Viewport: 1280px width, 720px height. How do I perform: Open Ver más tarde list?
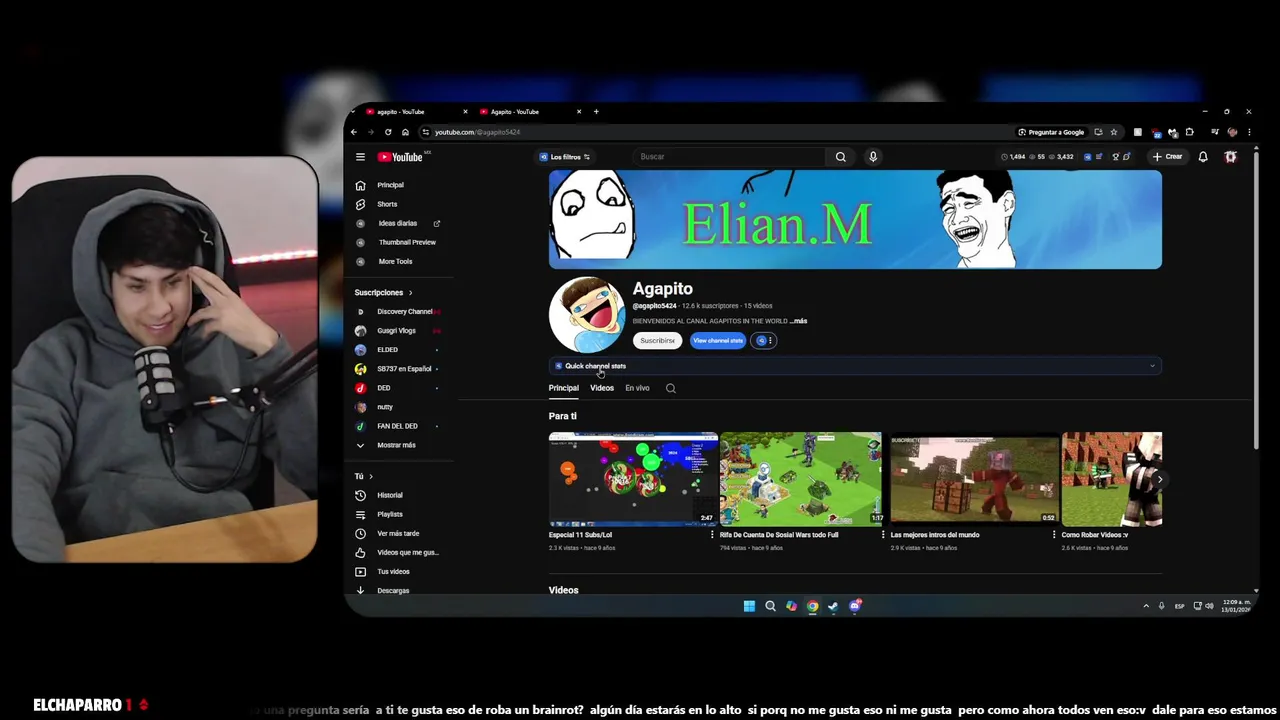pos(398,533)
